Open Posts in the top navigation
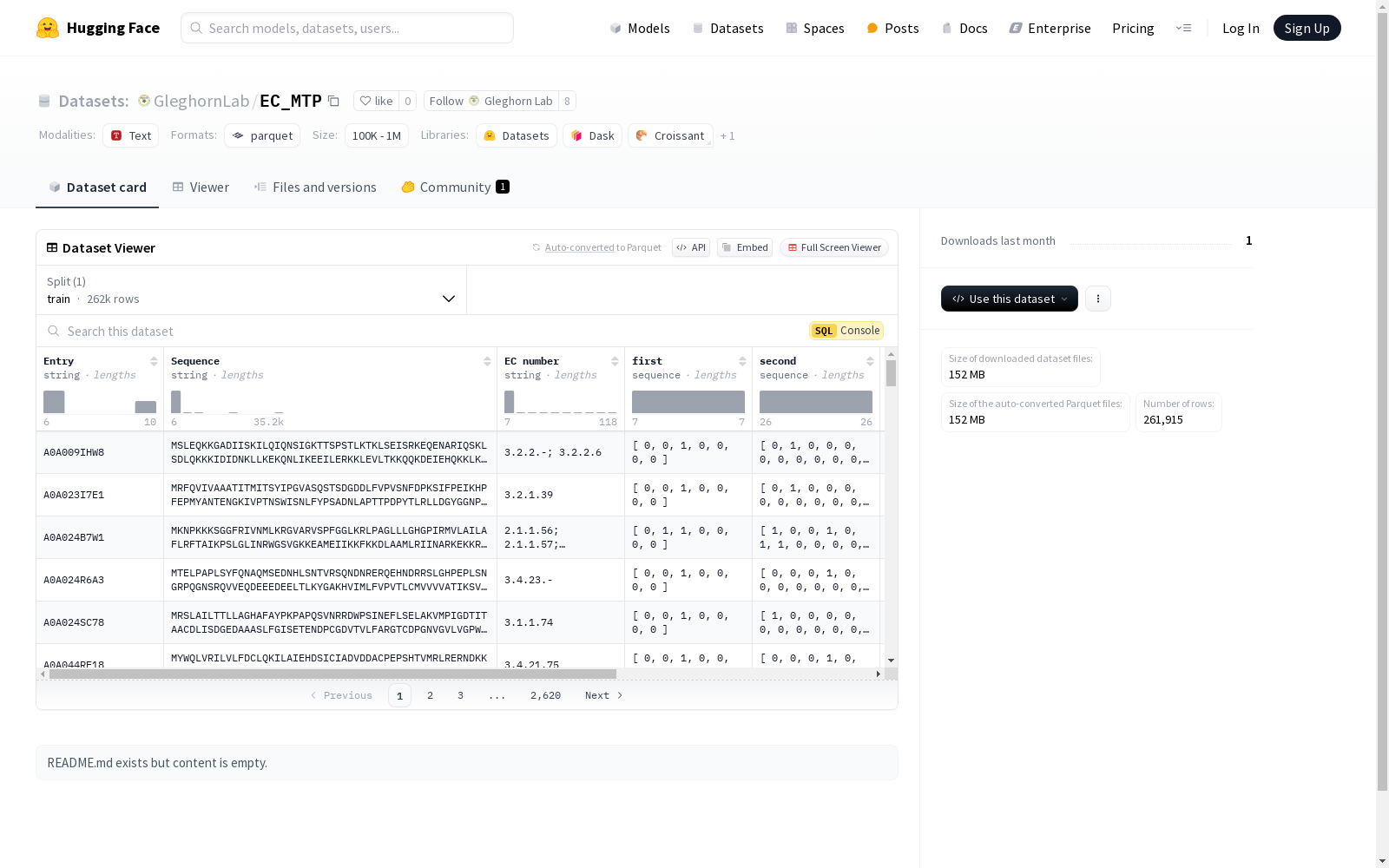 [893, 28]
